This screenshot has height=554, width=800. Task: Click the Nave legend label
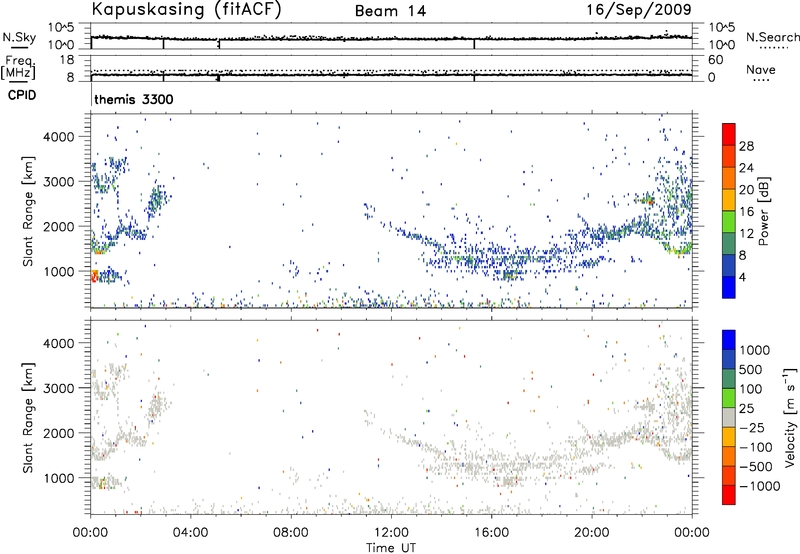761,69
